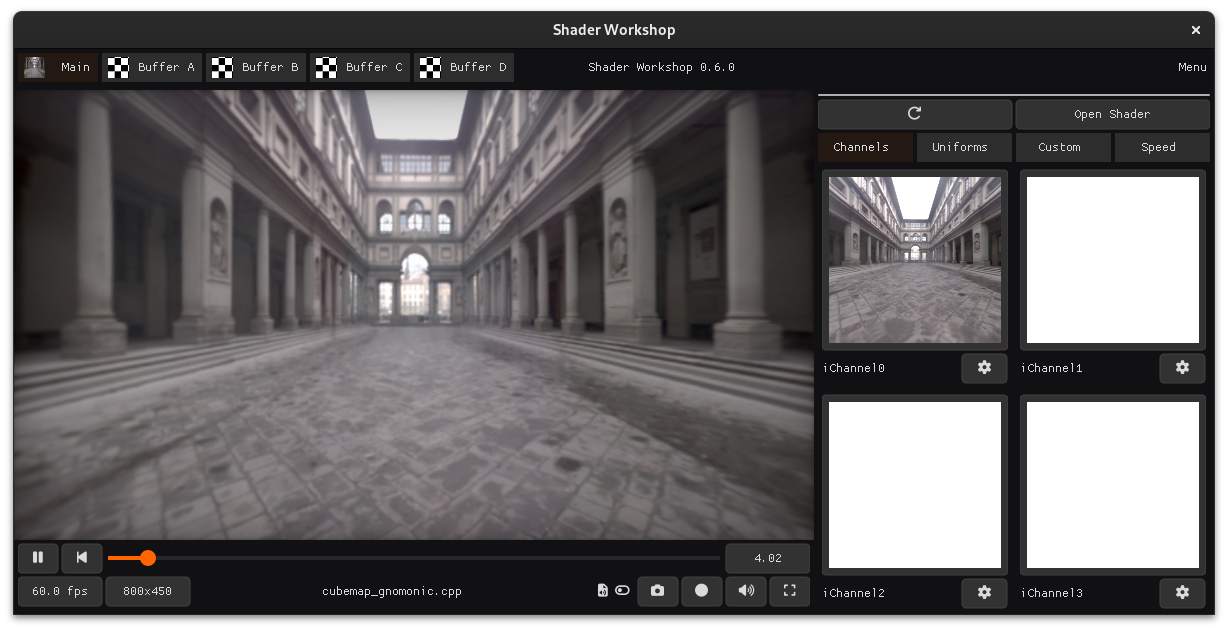Select the empty iChannel3 slot
The width and height of the screenshot is (1228, 631).
click(1113, 485)
